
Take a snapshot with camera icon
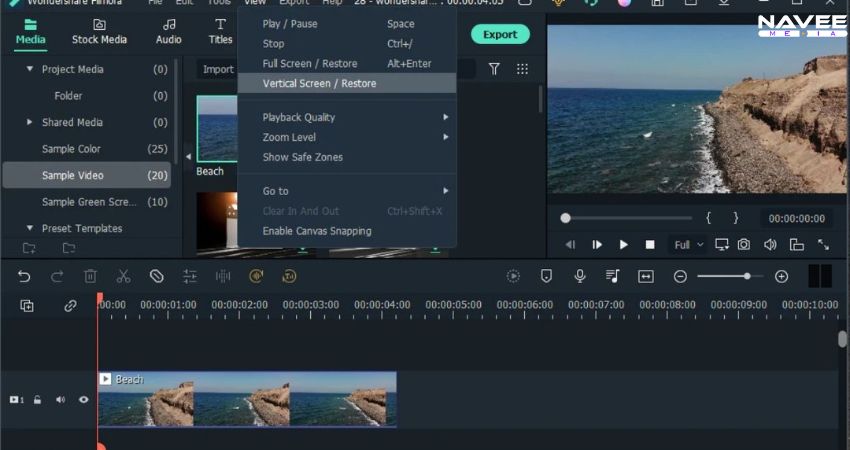[744, 245]
